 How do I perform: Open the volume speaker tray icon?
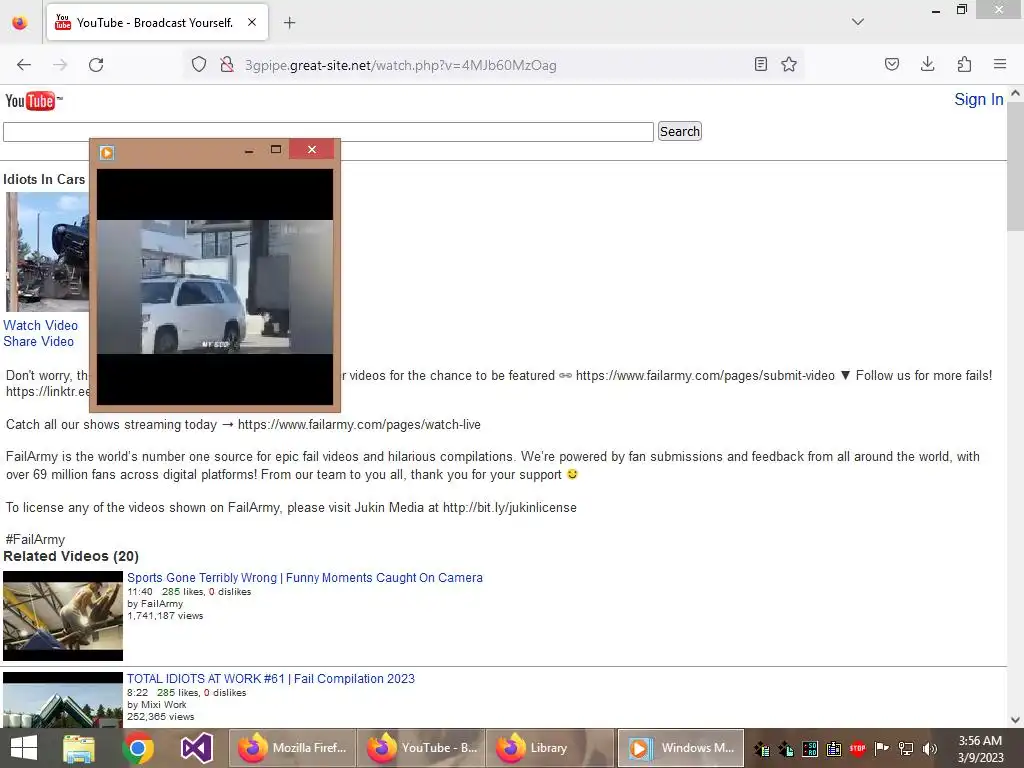pyautogui.click(x=930, y=748)
